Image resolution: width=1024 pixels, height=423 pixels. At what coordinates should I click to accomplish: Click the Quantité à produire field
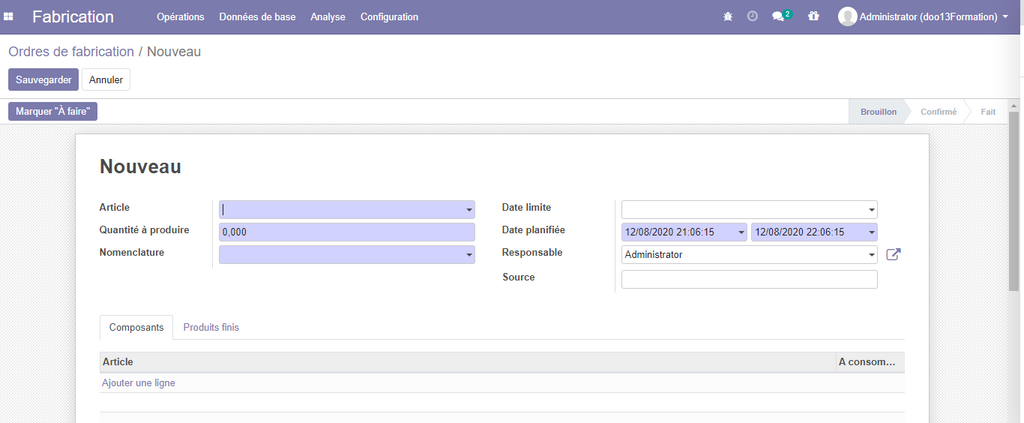[x=346, y=232]
